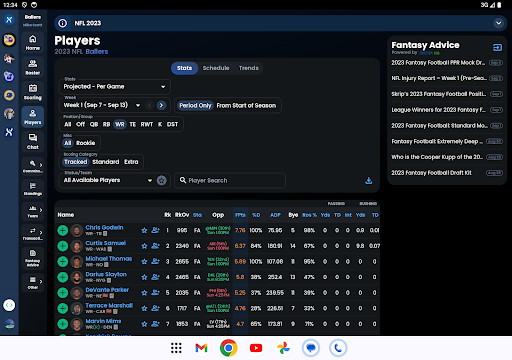Open the Scoring sidebar icon
The width and height of the screenshot is (512, 360).
pyautogui.click(x=33, y=92)
